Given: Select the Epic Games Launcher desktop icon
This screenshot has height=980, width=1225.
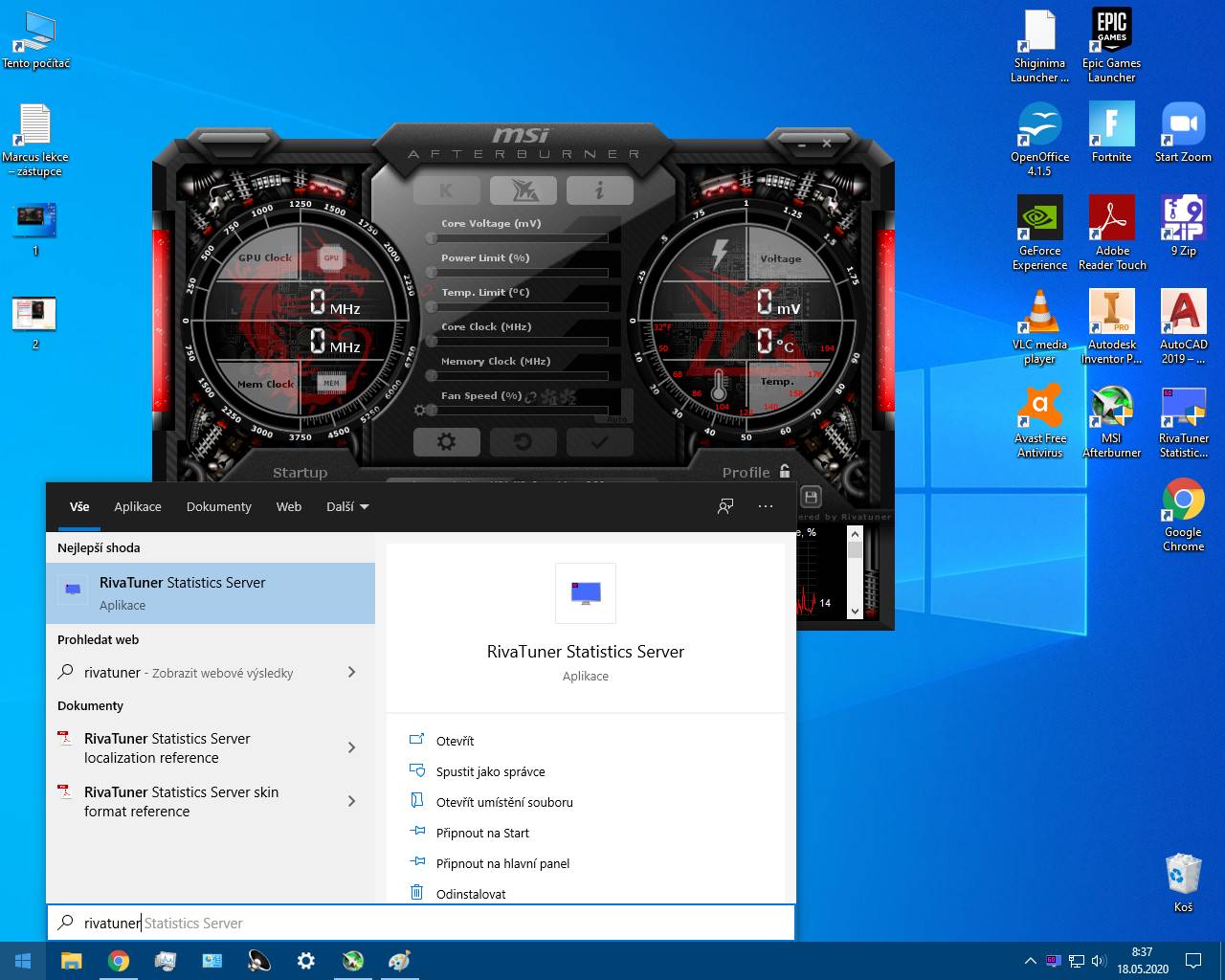Looking at the screenshot, I should [1111, 45].
